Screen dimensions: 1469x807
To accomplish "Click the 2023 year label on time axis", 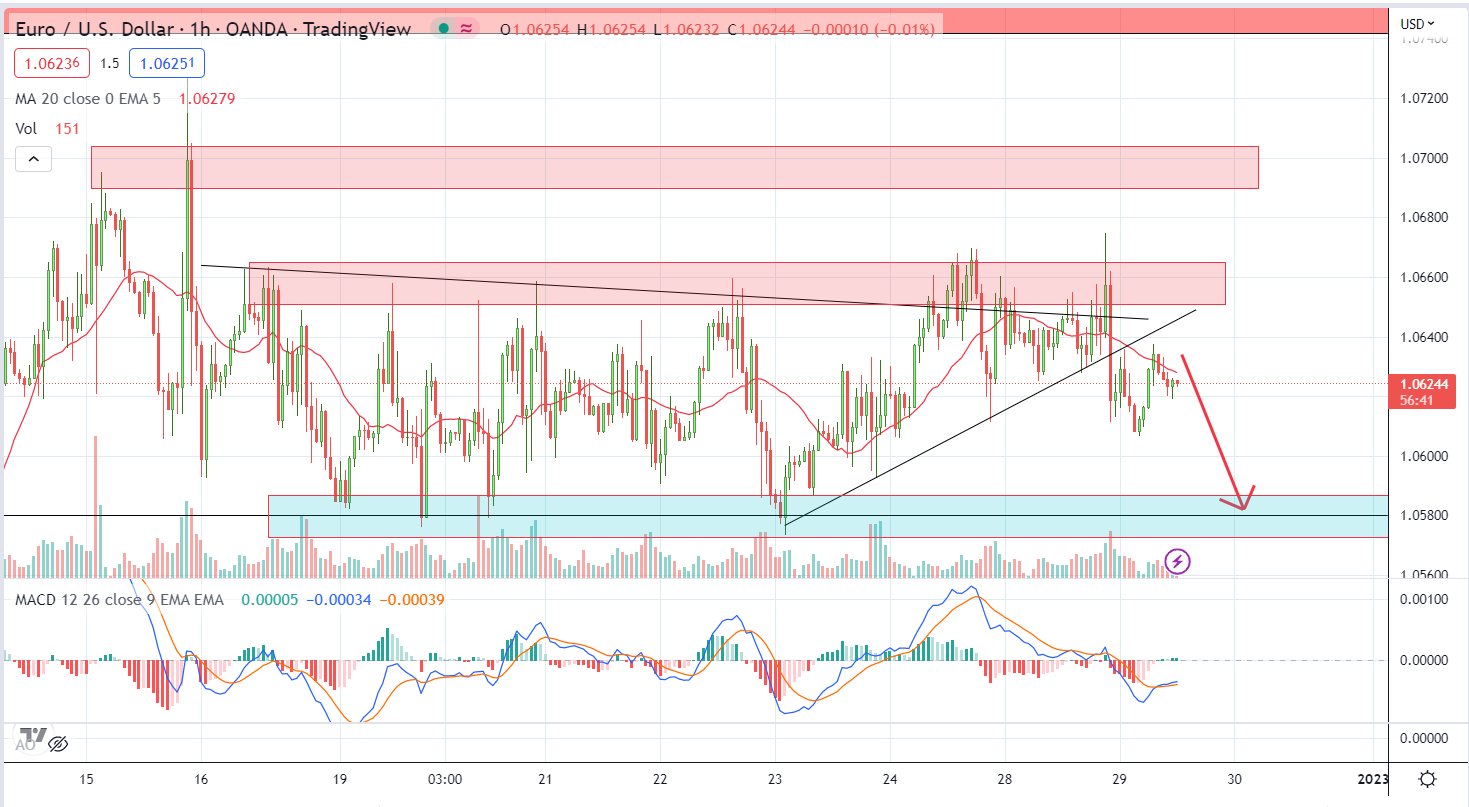I will [x=1374, y=778].
